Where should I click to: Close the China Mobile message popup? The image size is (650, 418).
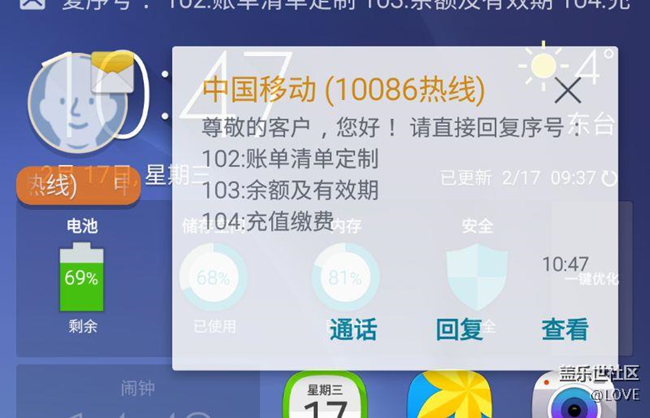568,91
